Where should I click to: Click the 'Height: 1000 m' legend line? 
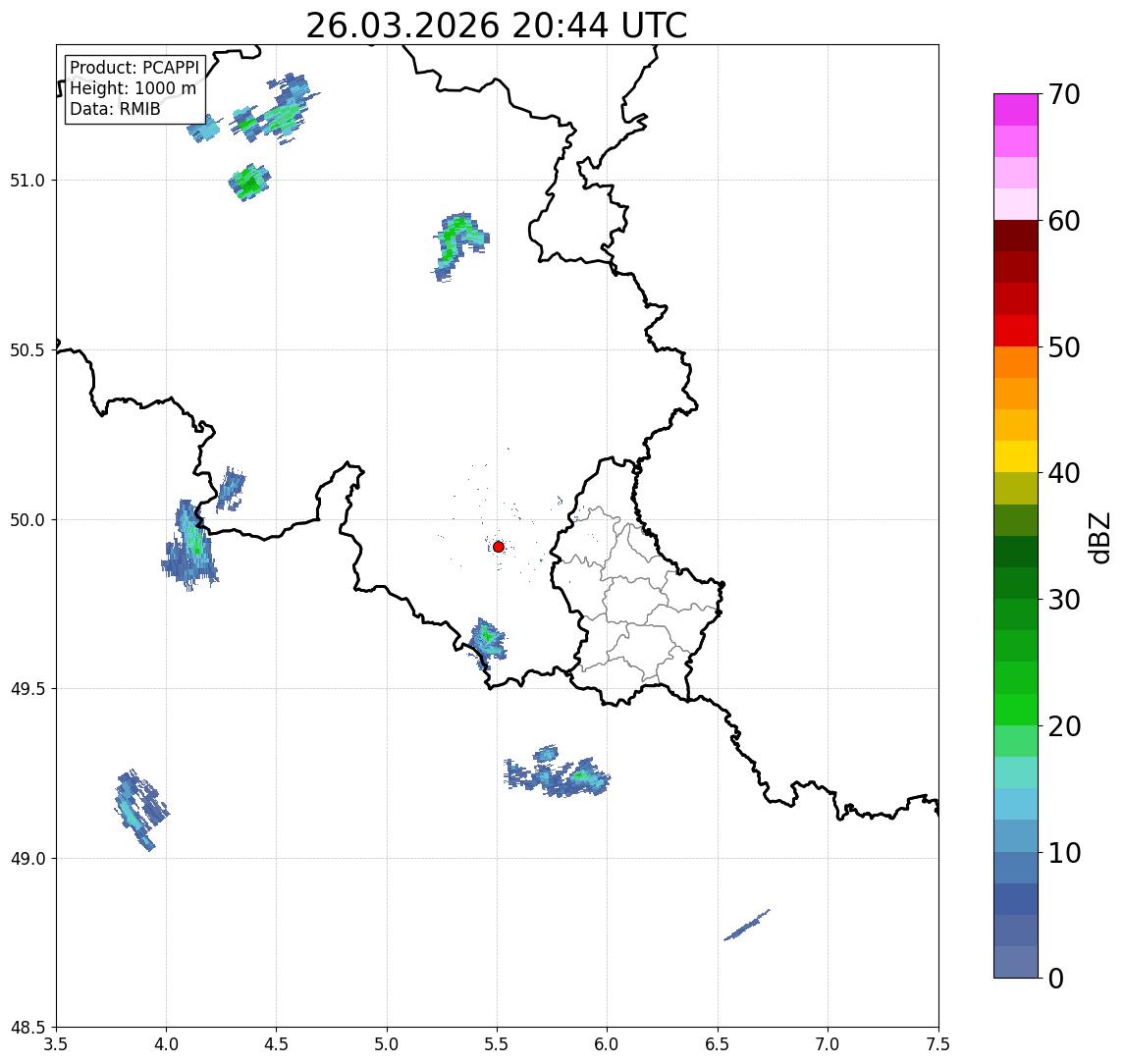(x=133, y=88)
